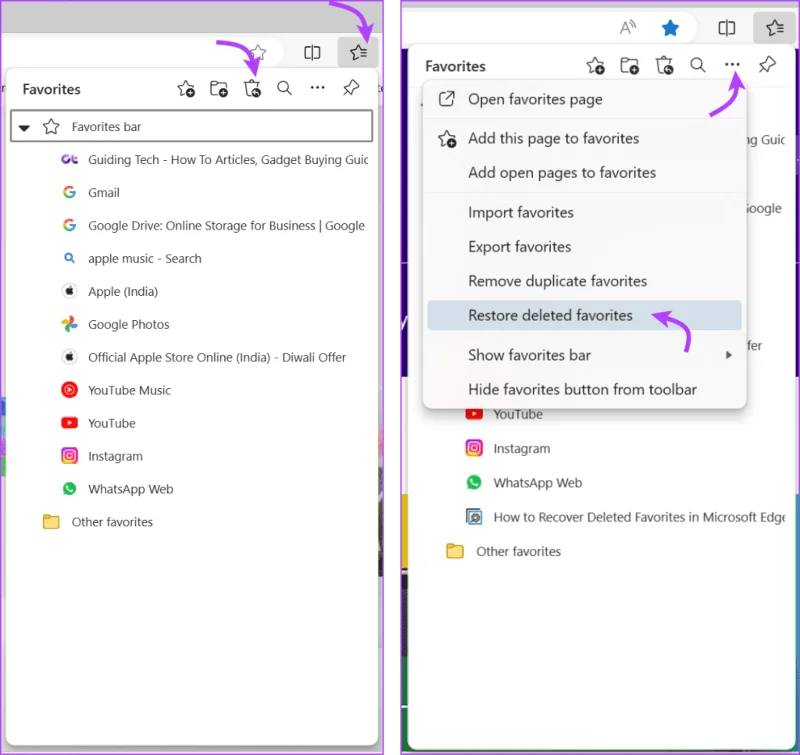Collapse the Favorites bar folder
Image resolution: width=800 pixels, height=755 pixels.
coord(24,127)
